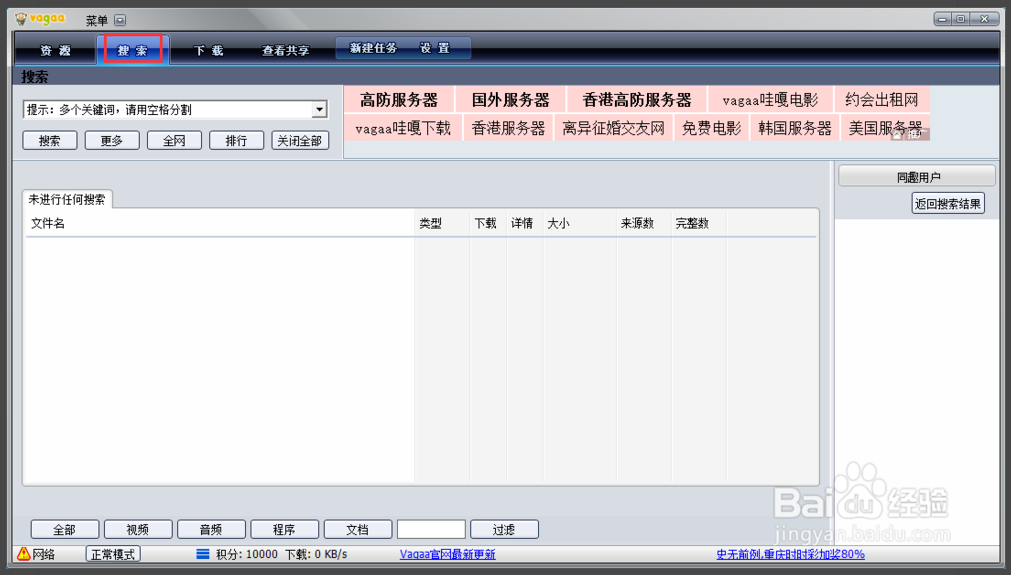Go to the 查看共享 tab
The image size is (1011, 575).
(285, 50)
